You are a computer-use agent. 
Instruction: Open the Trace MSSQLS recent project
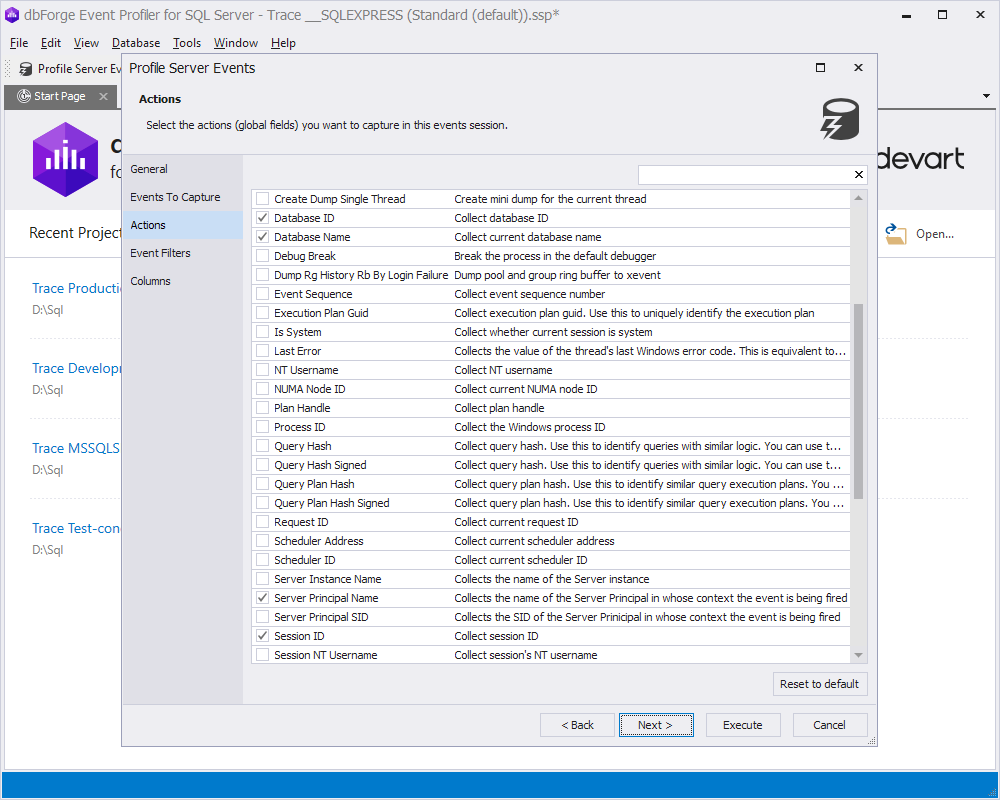point(76,448)
